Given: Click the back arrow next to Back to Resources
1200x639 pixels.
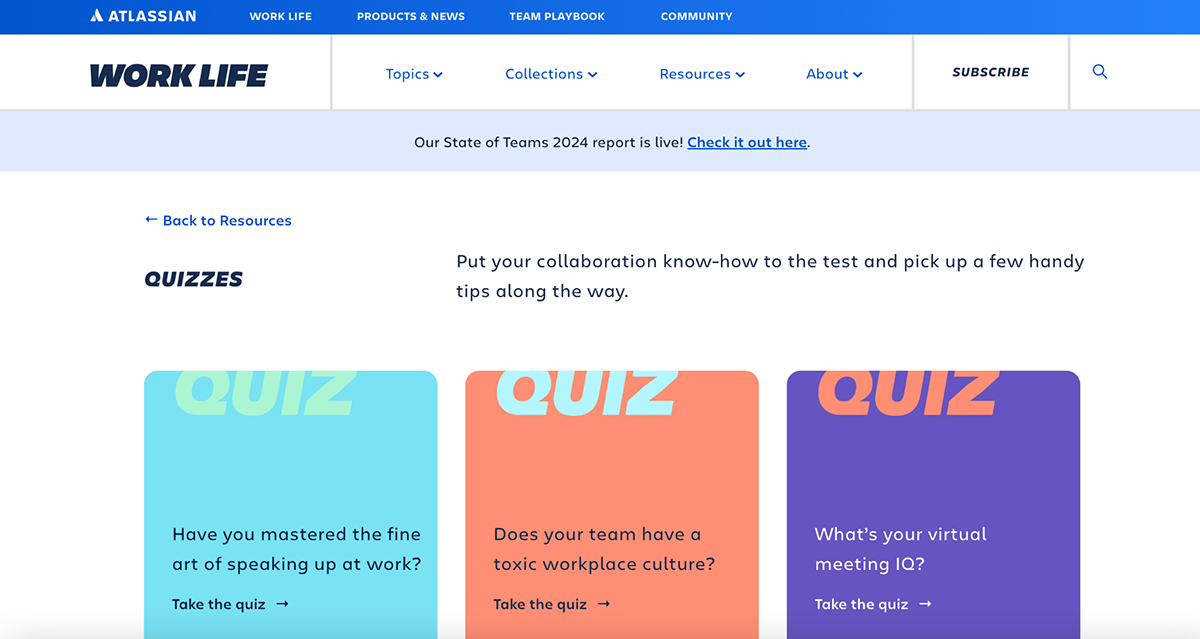Looking at the screenshot, I should click(x=150, y=219).
